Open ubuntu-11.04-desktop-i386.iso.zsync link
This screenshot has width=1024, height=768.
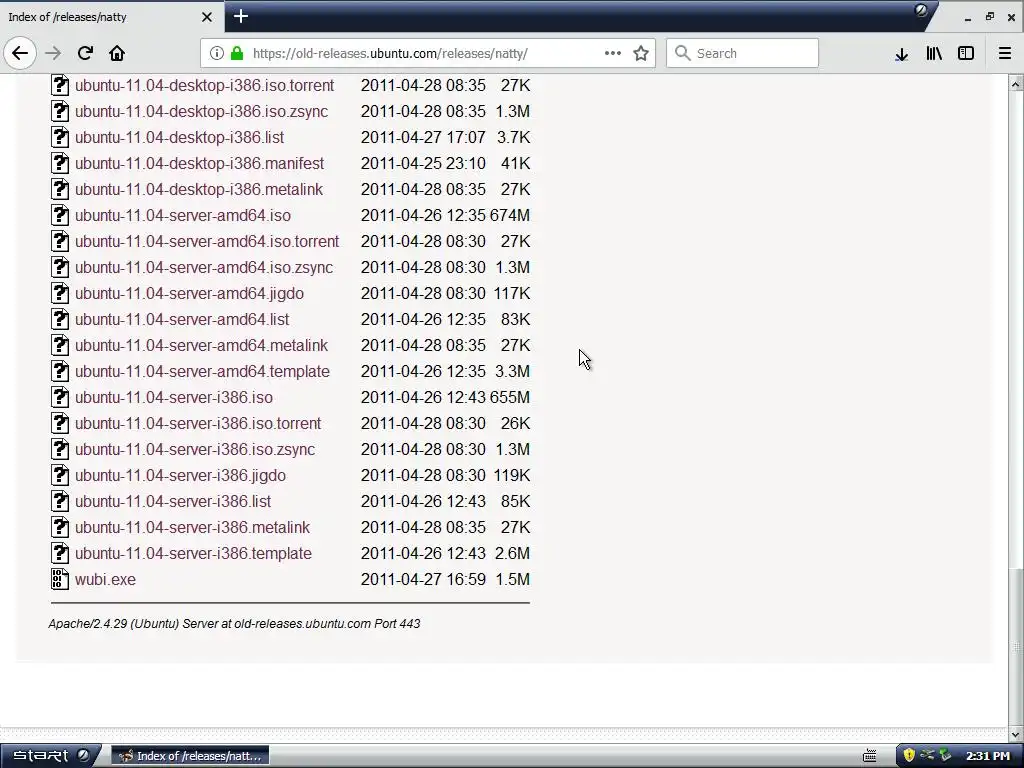click(201, 112)
